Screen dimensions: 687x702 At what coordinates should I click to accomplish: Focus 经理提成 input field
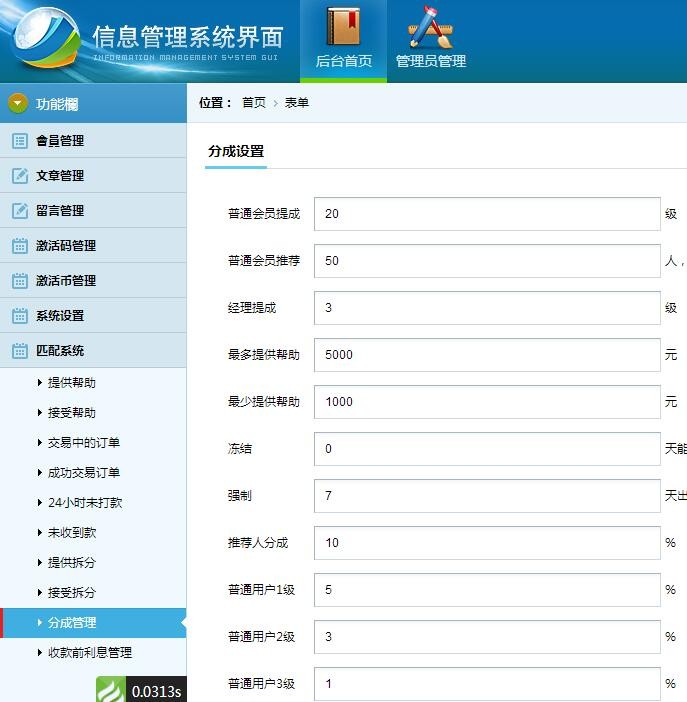[487, 308]
